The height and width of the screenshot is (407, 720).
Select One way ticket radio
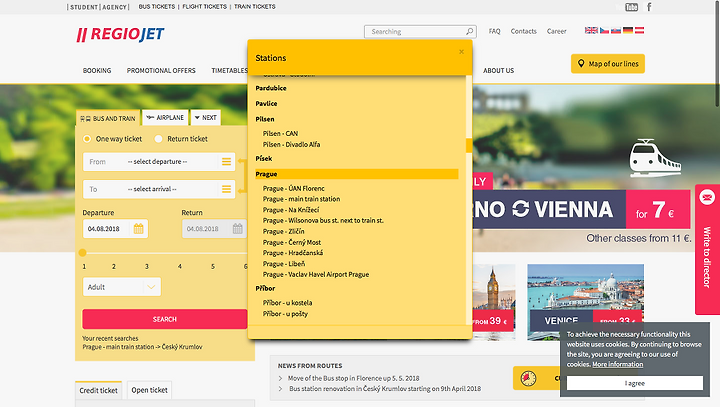(x=87, y=139)
